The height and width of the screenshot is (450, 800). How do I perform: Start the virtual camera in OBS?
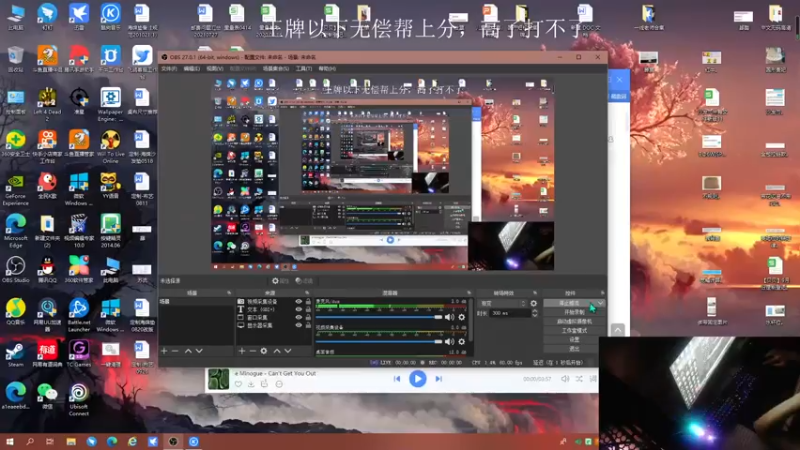[574, 321]
